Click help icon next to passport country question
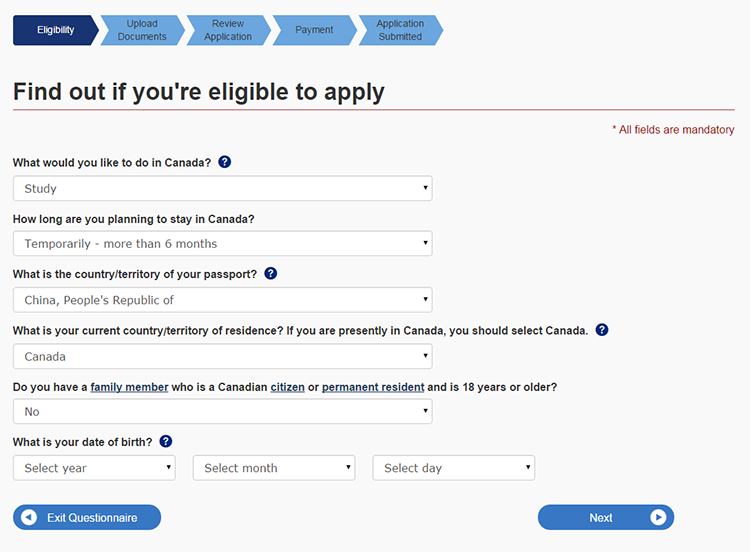750x552 pixels. click(270, 273)
